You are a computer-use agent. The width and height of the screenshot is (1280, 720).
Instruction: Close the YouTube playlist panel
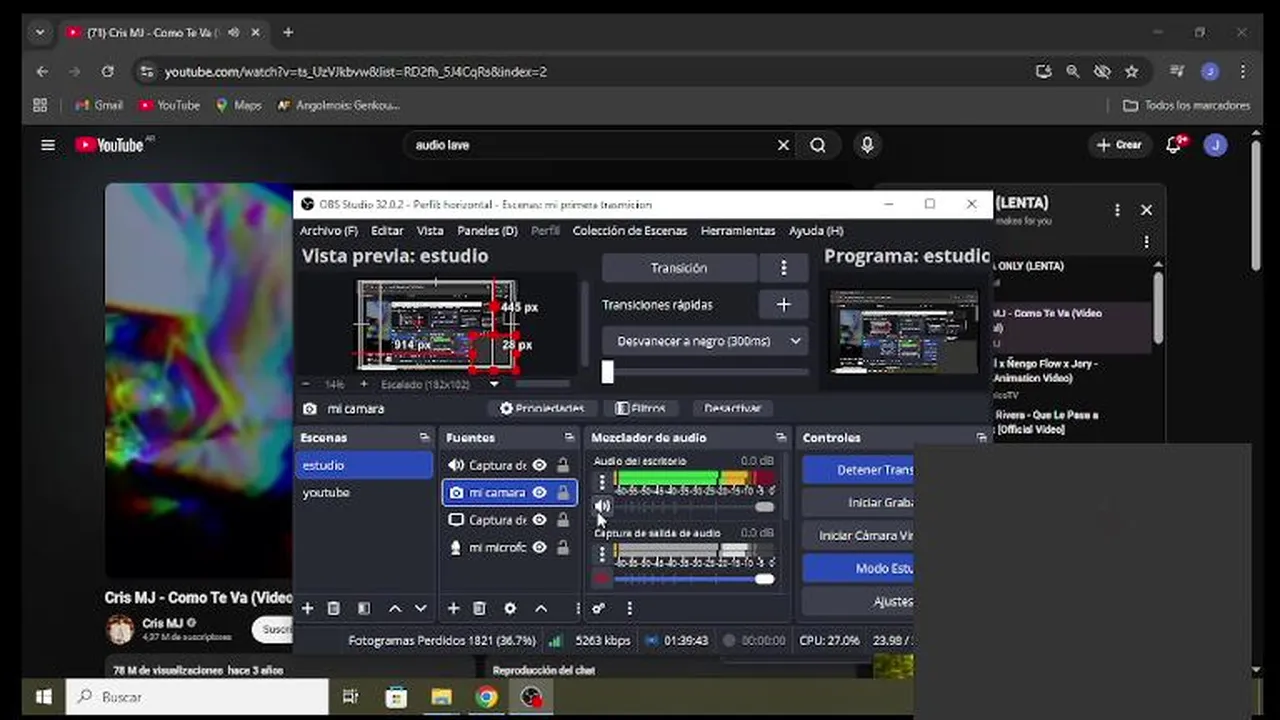coord(1146,210)
